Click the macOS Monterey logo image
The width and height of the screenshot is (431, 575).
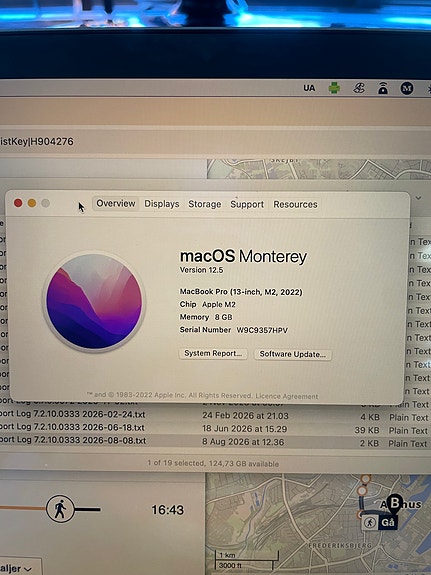coord(94,301)
